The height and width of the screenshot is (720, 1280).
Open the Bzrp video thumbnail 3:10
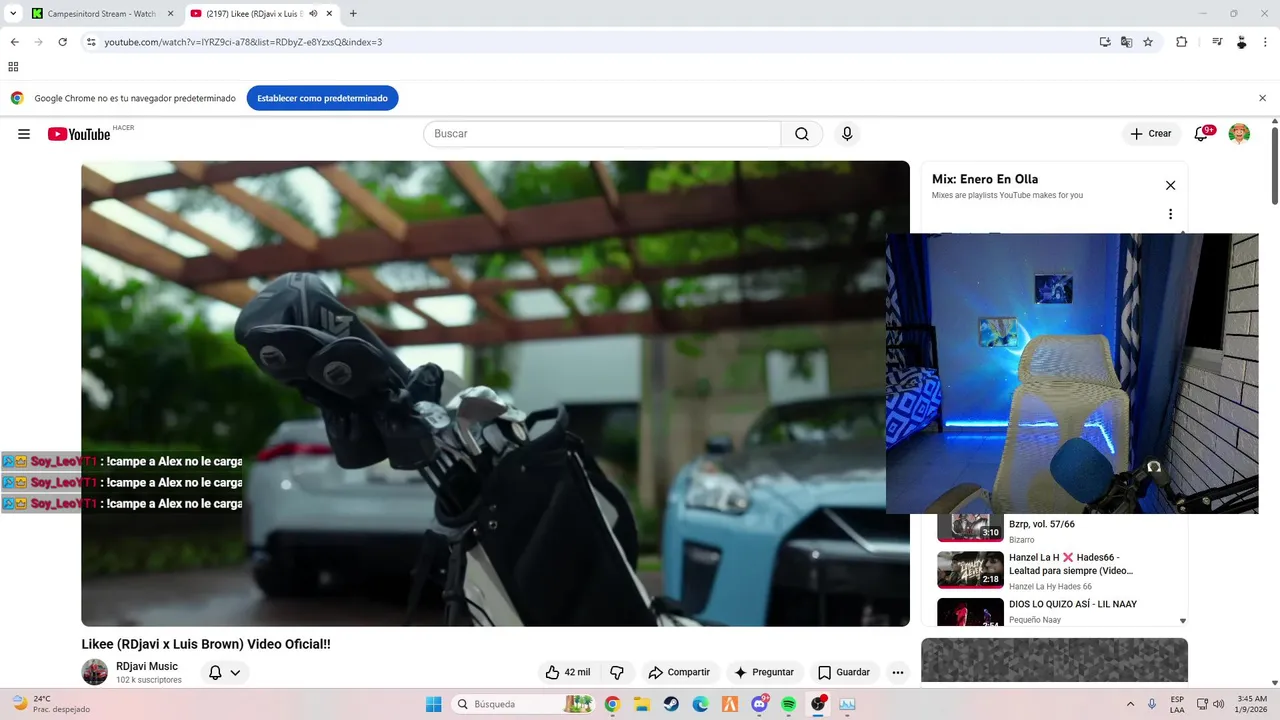(x=970, y=527)
